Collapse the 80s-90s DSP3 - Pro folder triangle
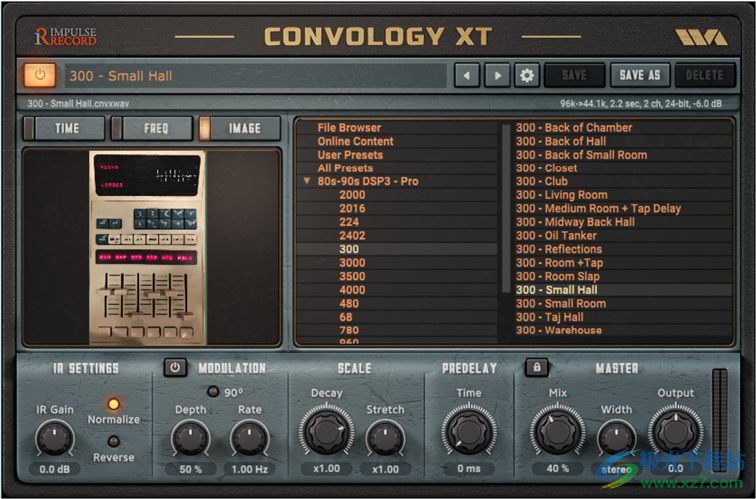The width and height of the screenshot is (756, 499). point(307,181)
